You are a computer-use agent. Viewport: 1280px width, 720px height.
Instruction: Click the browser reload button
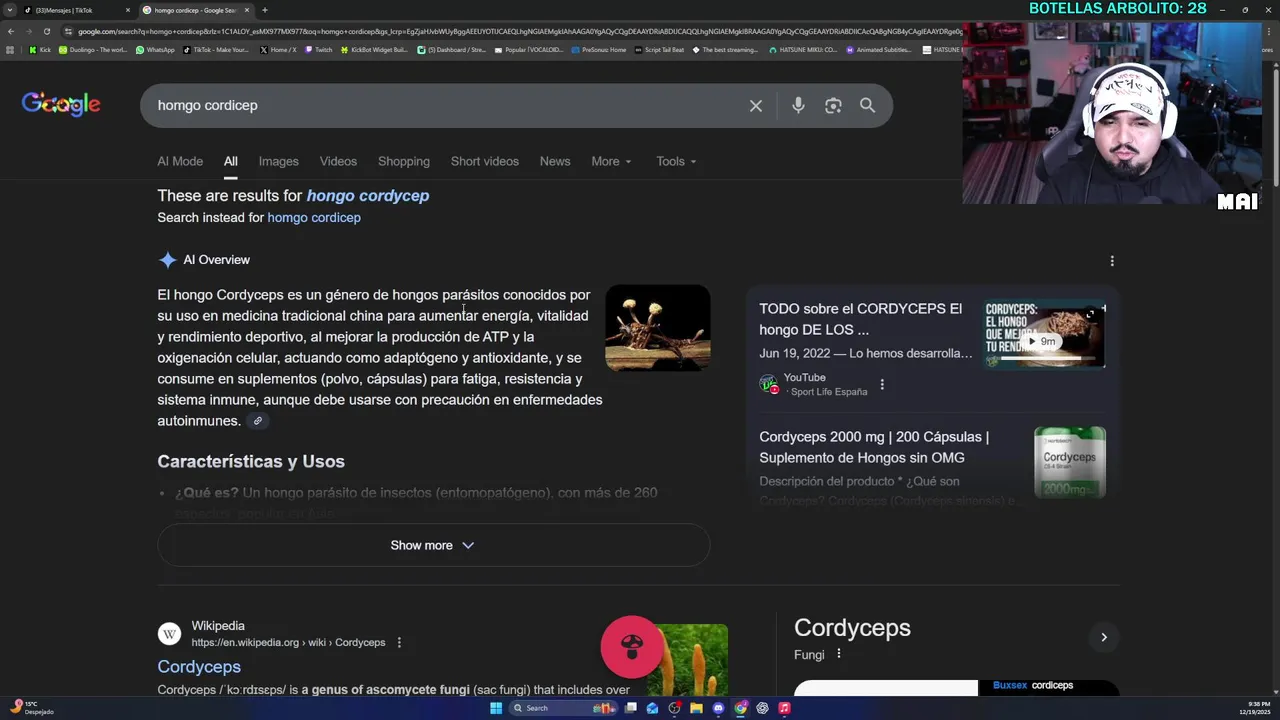(46, 31)
